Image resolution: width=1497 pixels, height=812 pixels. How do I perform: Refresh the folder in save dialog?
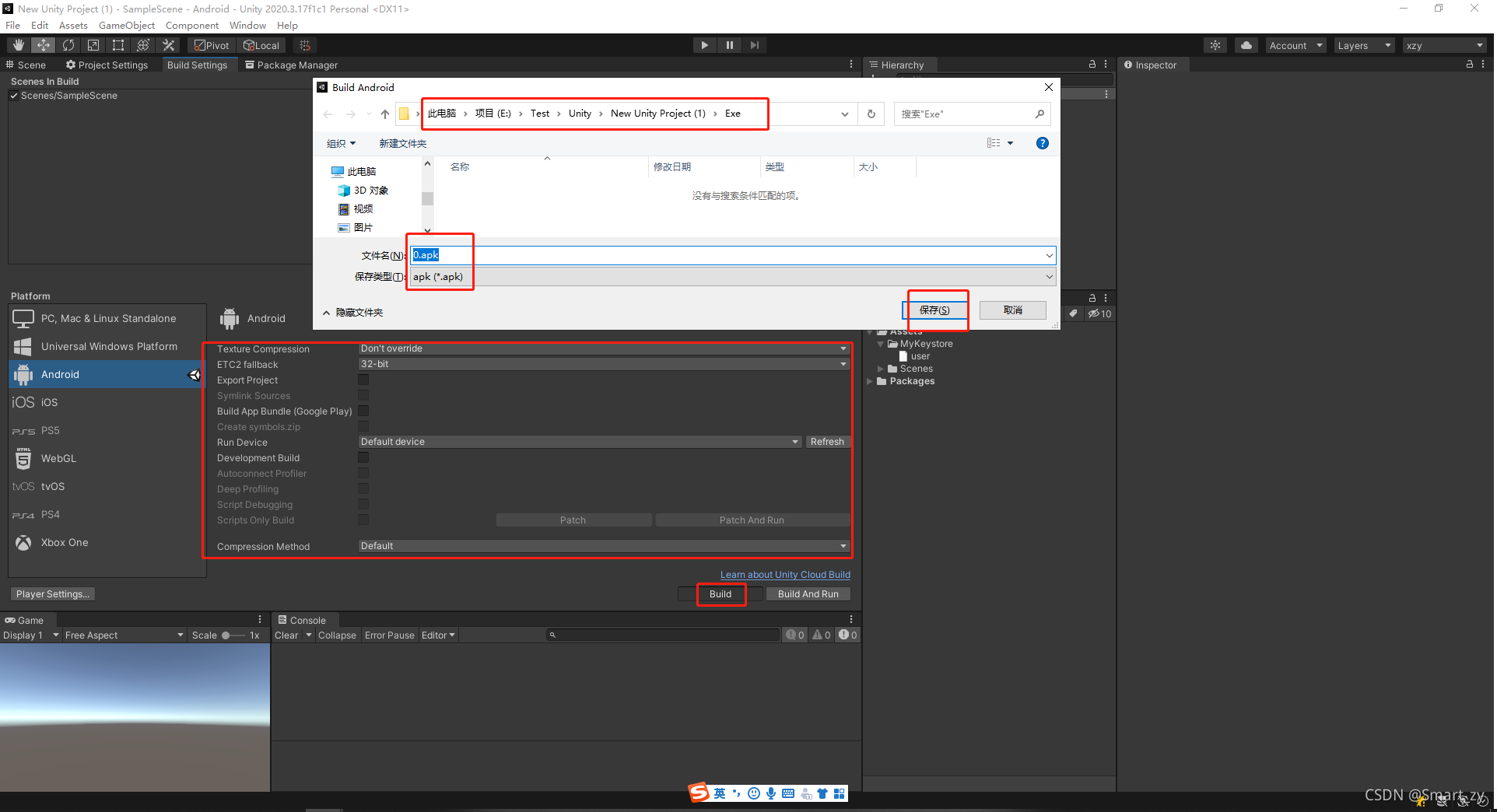[871, 114]
